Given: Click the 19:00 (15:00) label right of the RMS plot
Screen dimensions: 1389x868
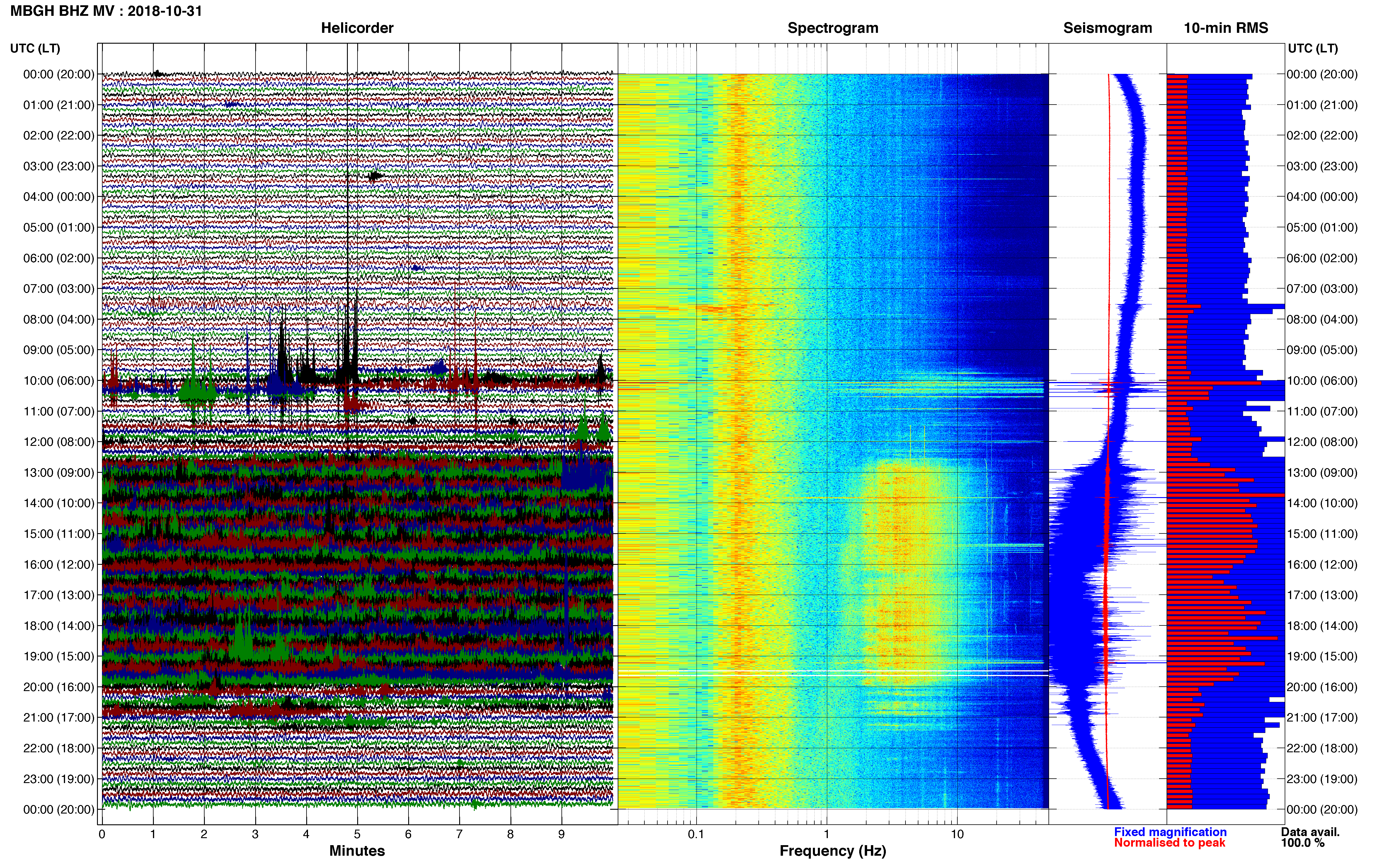Looking at the screenshot, I should click(x=1322, y=656).
